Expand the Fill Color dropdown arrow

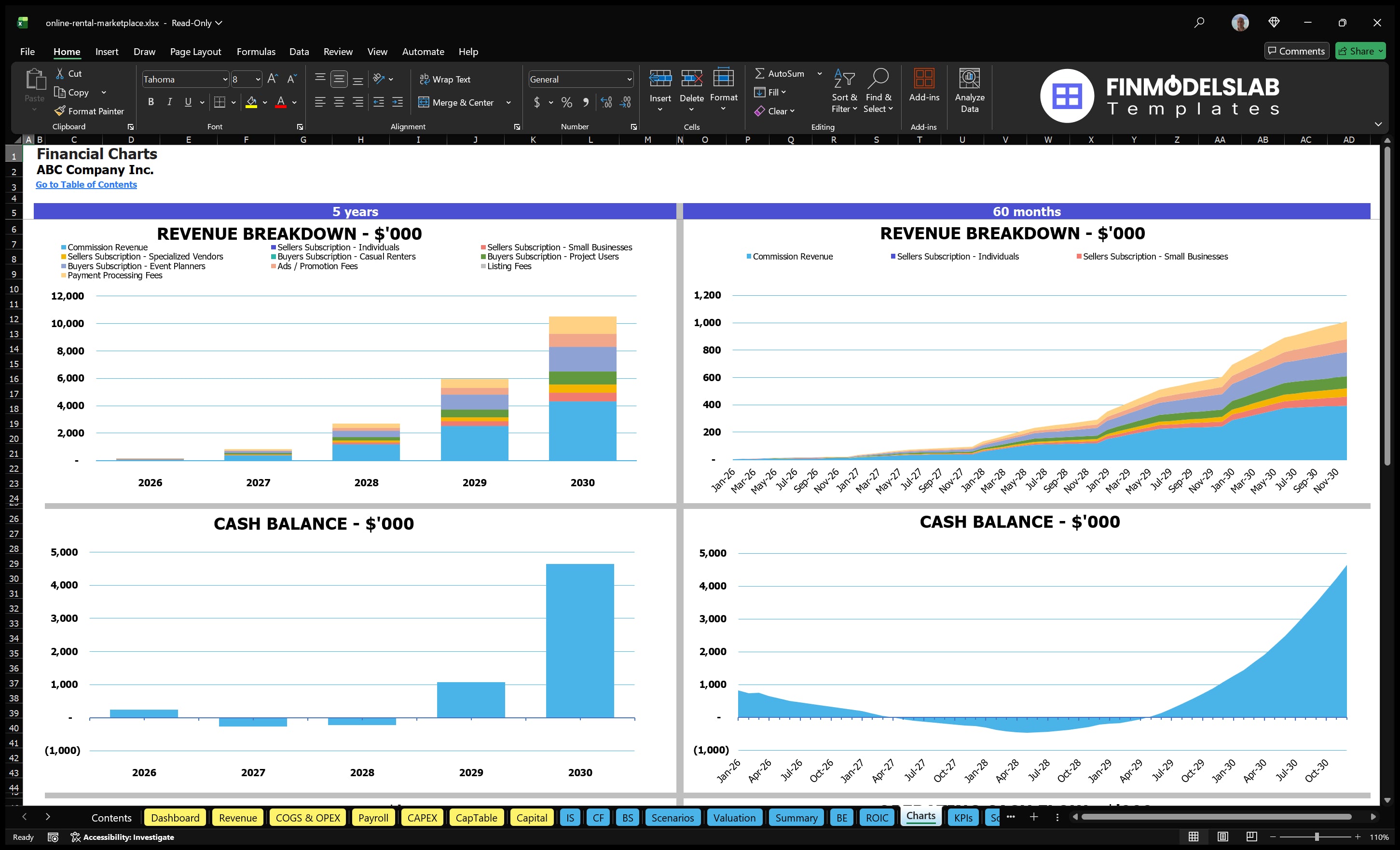[264, 103]
